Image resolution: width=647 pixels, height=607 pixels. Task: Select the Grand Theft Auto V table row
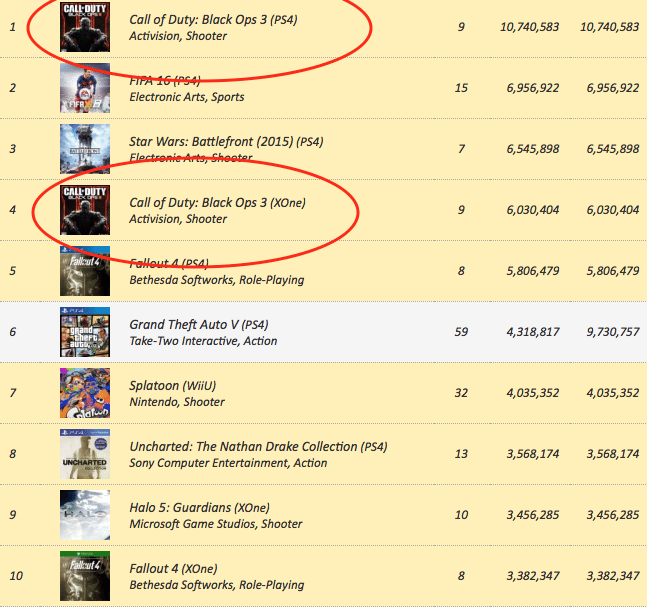pos(324,332)
